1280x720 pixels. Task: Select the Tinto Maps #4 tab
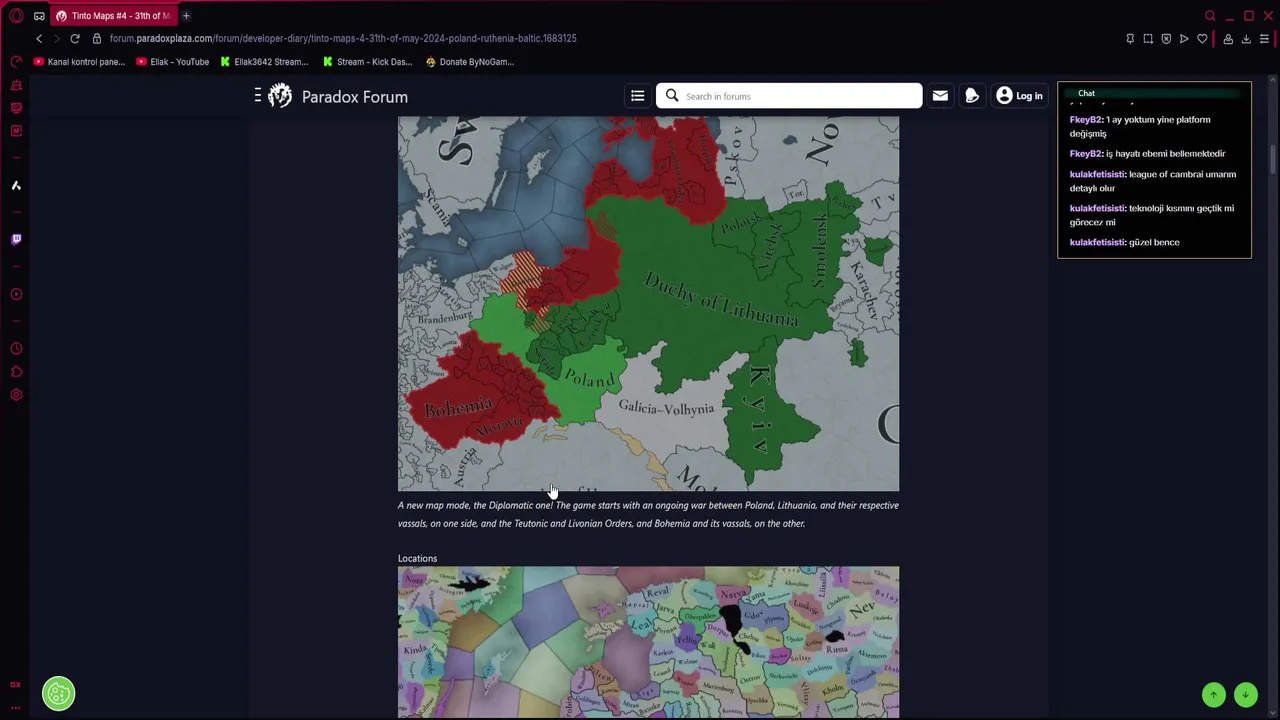113,16
